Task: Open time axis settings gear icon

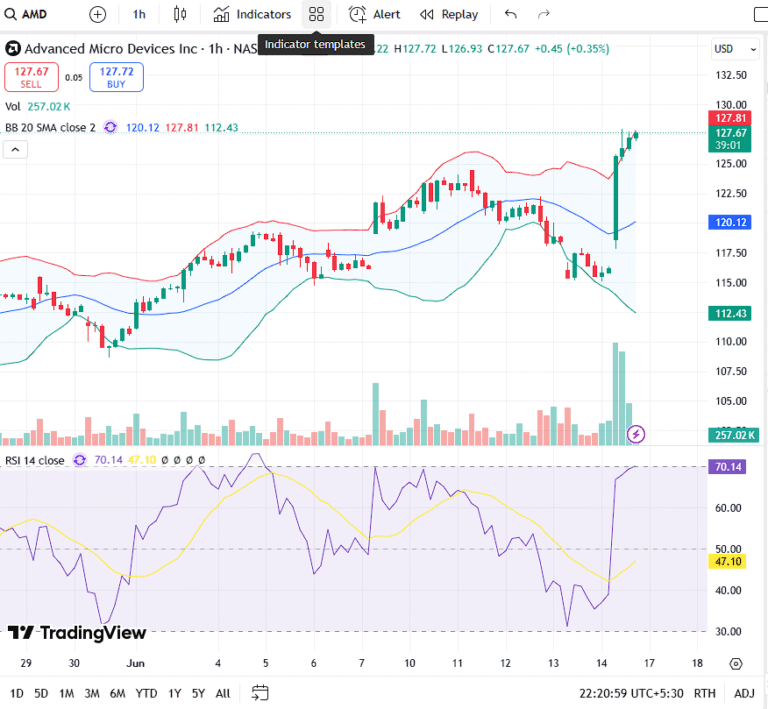Action: click(736, 663)
